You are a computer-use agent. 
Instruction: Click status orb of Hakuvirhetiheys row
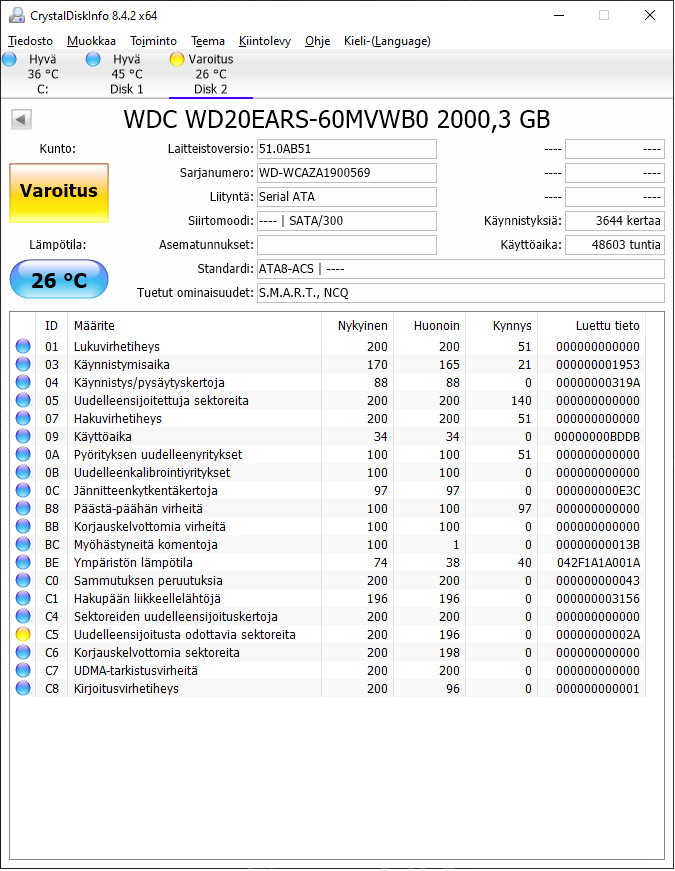click(x=23, y=418)
